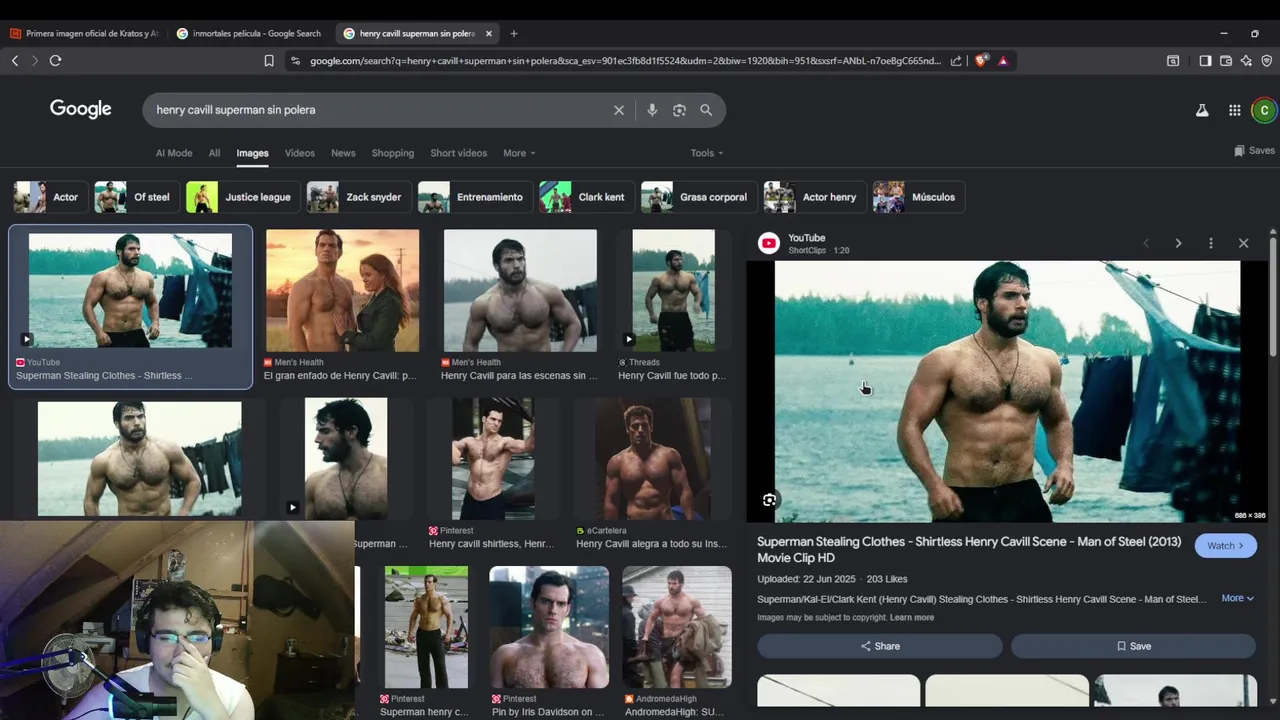Open the Threads 'Henry Cavill fue todo' thumbnail
Viewport: 1280px width, 720px height.
click(x=673, y=291)
